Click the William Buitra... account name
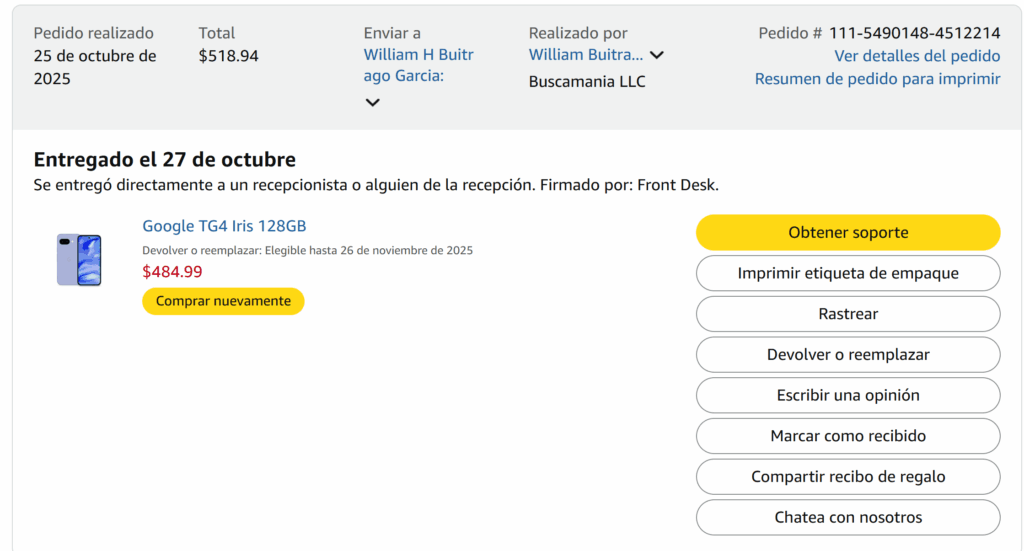The width and height of the screenshot is (1024, 551). [x=586, y=55]
